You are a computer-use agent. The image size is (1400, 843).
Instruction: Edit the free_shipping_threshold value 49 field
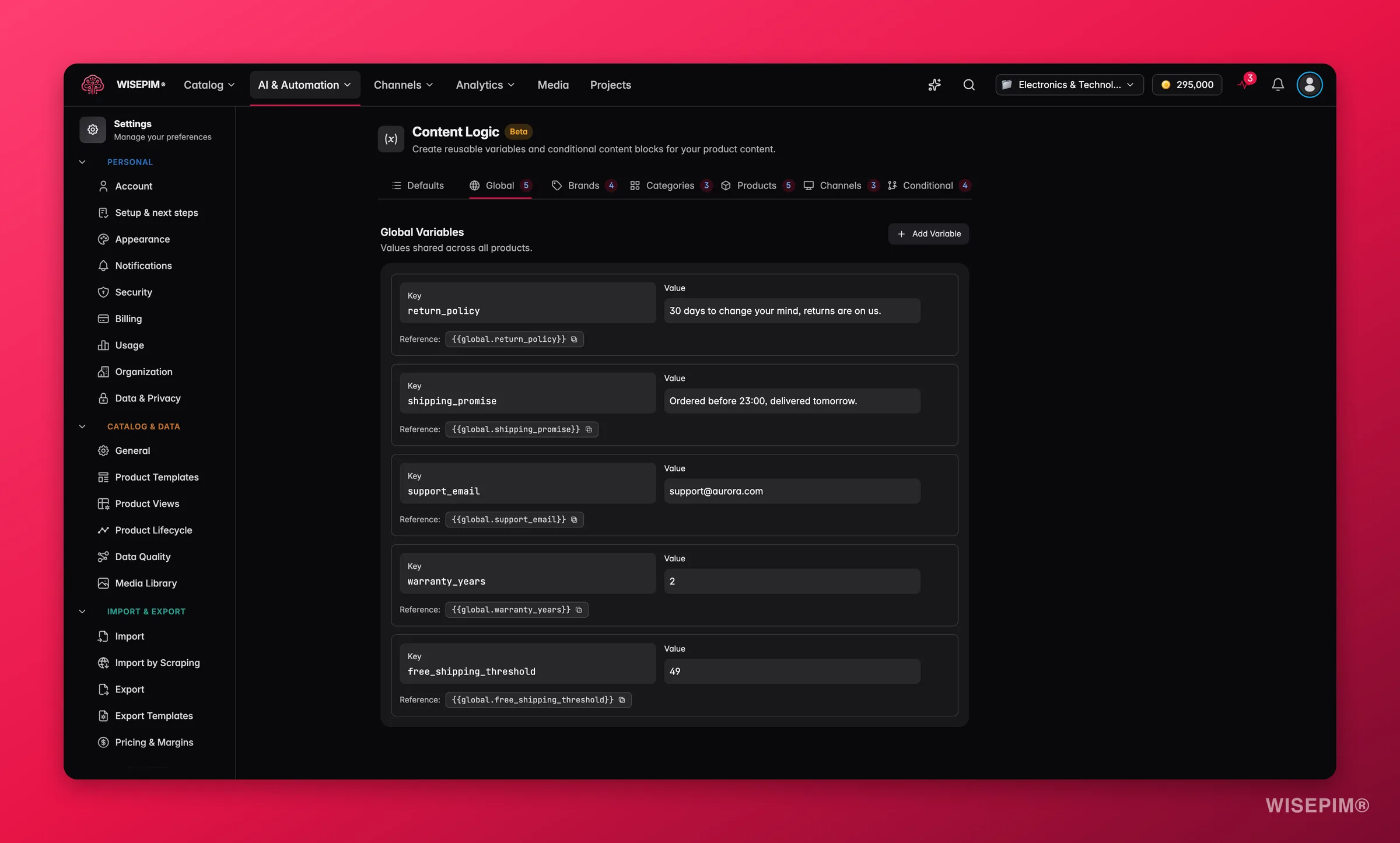[x=792, y=671]
